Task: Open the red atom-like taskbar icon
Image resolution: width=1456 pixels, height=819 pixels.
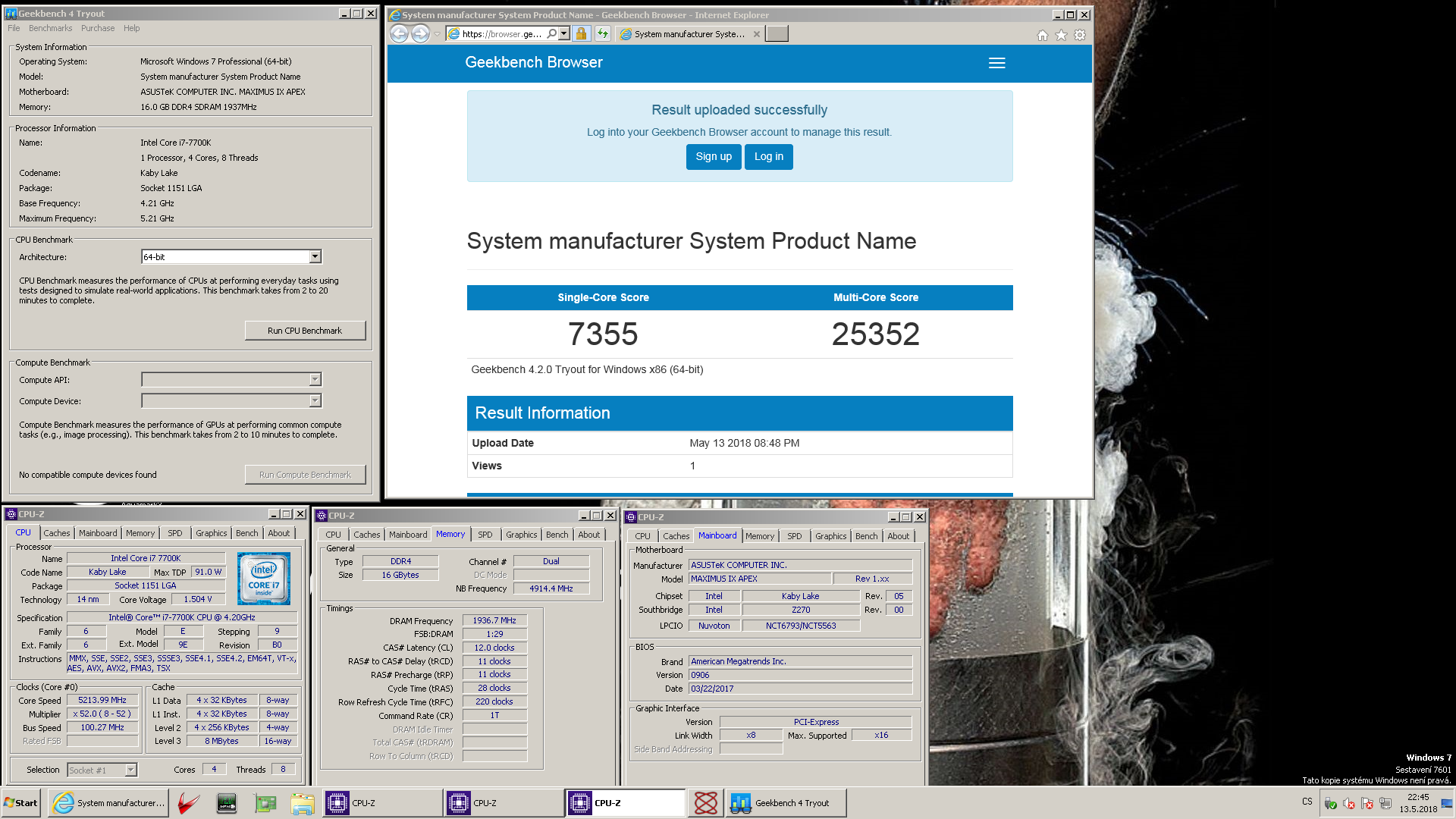Action: click(x=706, y=803)
